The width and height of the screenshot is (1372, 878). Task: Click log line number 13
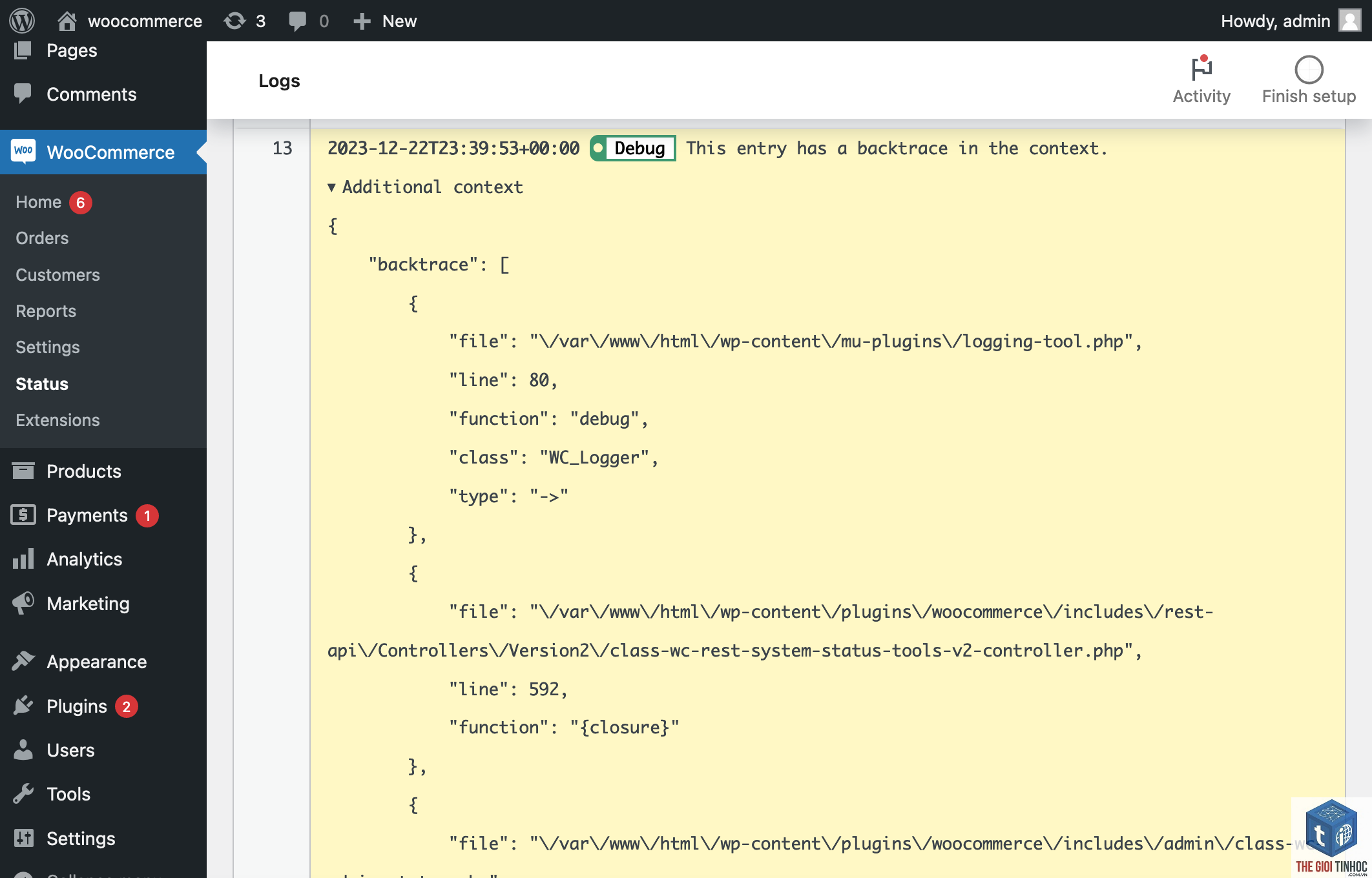(x=282, y=148)
